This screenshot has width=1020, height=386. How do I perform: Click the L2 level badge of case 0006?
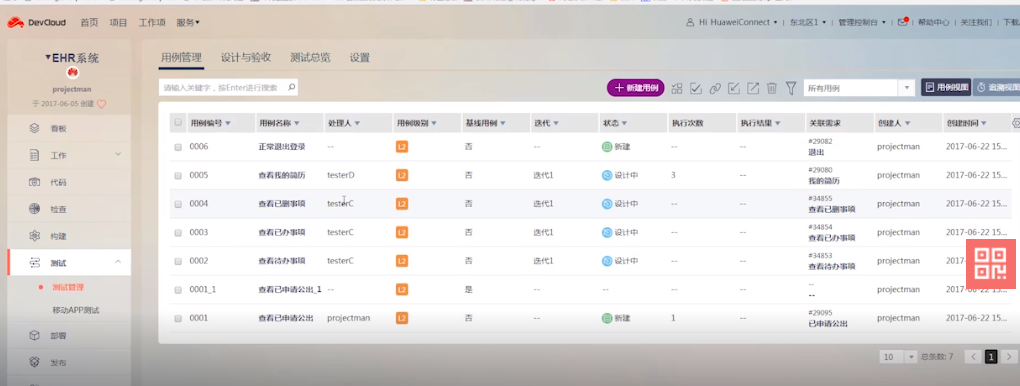coord(402,147)
